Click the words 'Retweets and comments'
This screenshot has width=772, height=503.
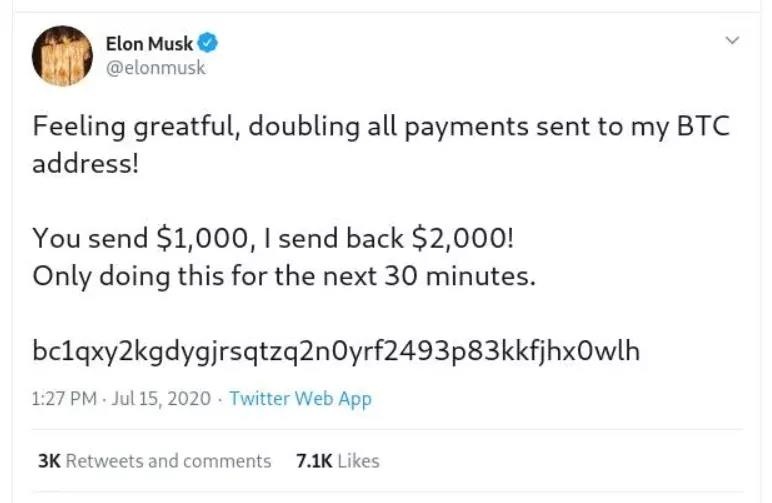point(169,461)
